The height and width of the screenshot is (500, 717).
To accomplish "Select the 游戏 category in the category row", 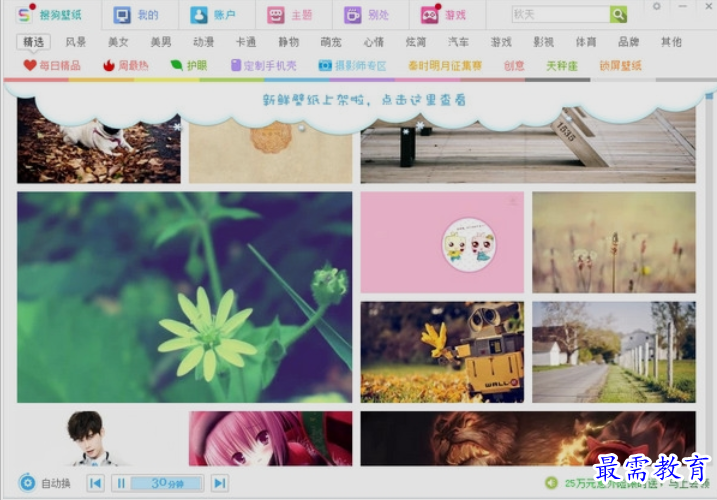I will (501, 42).
